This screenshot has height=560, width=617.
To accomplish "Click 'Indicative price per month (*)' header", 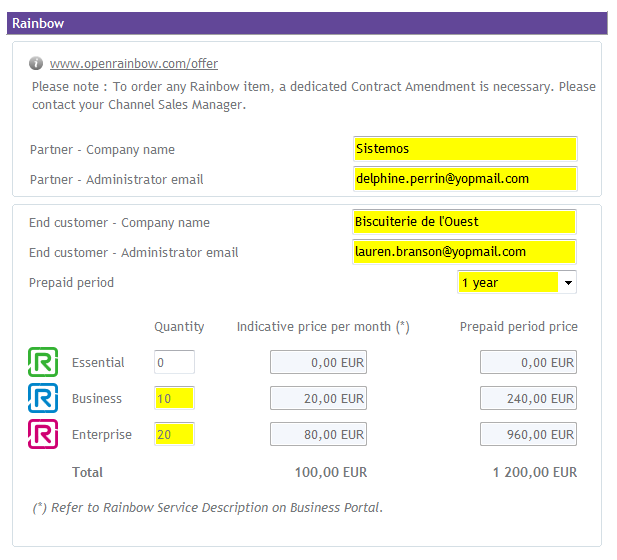I will (x=323, y=327).
